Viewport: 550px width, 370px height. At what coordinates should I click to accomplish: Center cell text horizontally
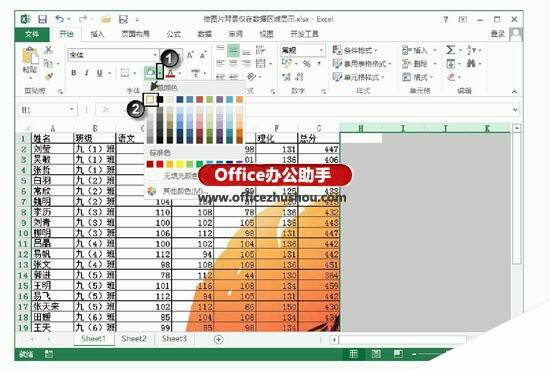[x=233, y=63]
